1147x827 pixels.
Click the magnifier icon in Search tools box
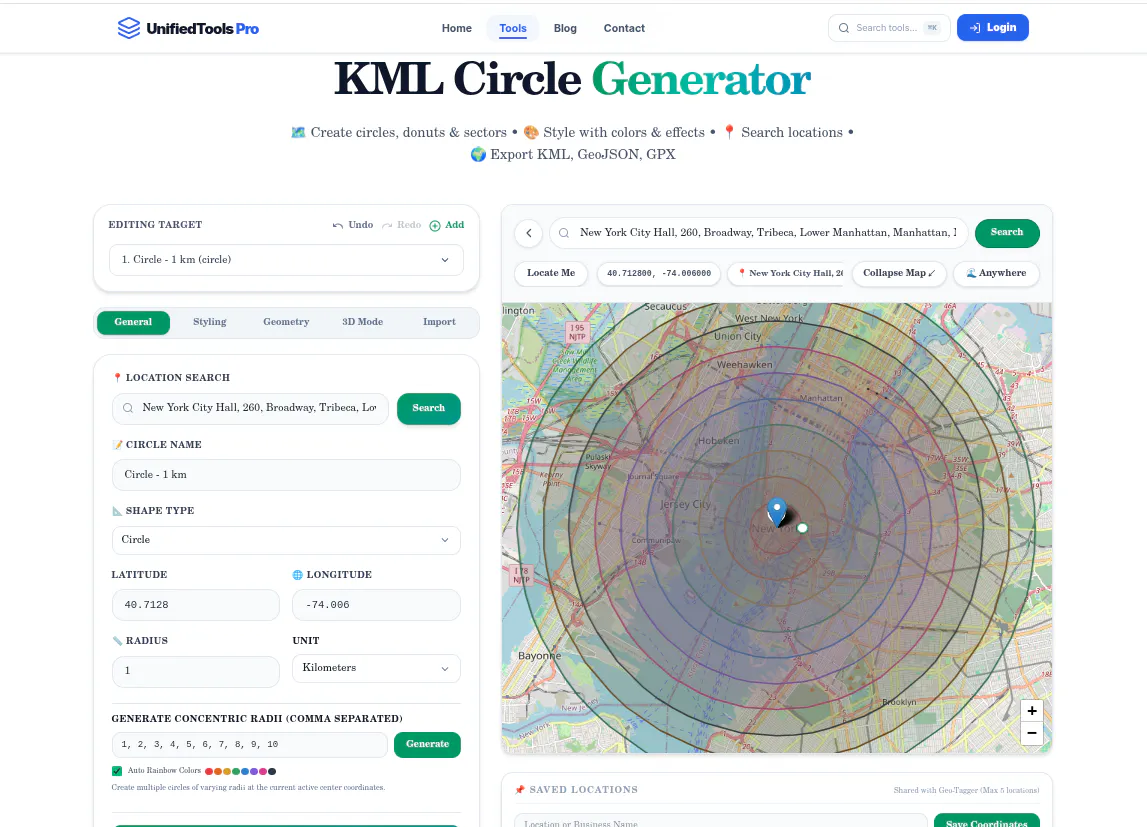tap(843, 28)
